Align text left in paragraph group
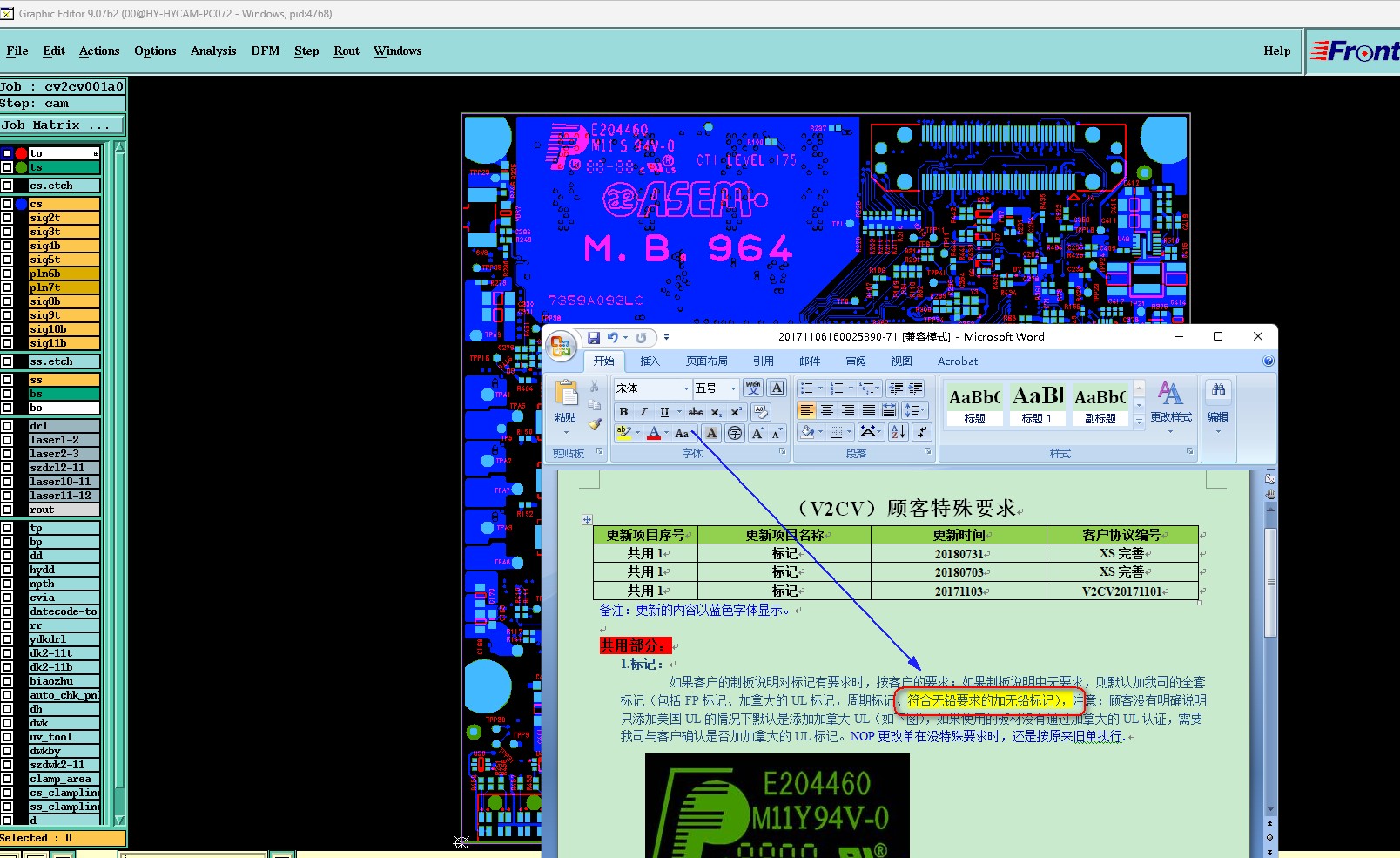Viewport: 1400px width, 858px height. pos(807,410)
